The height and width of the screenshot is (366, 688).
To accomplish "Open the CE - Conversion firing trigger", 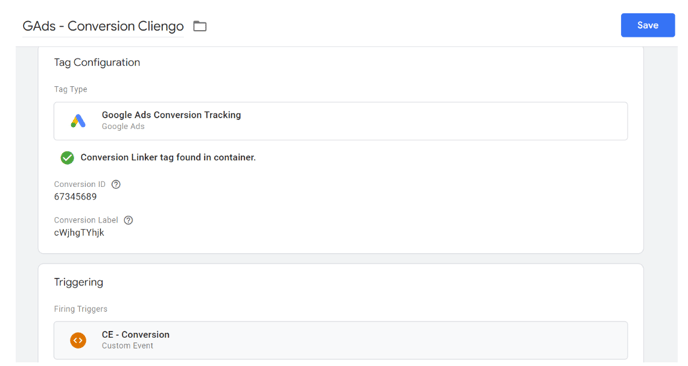I will coord(340,340).
